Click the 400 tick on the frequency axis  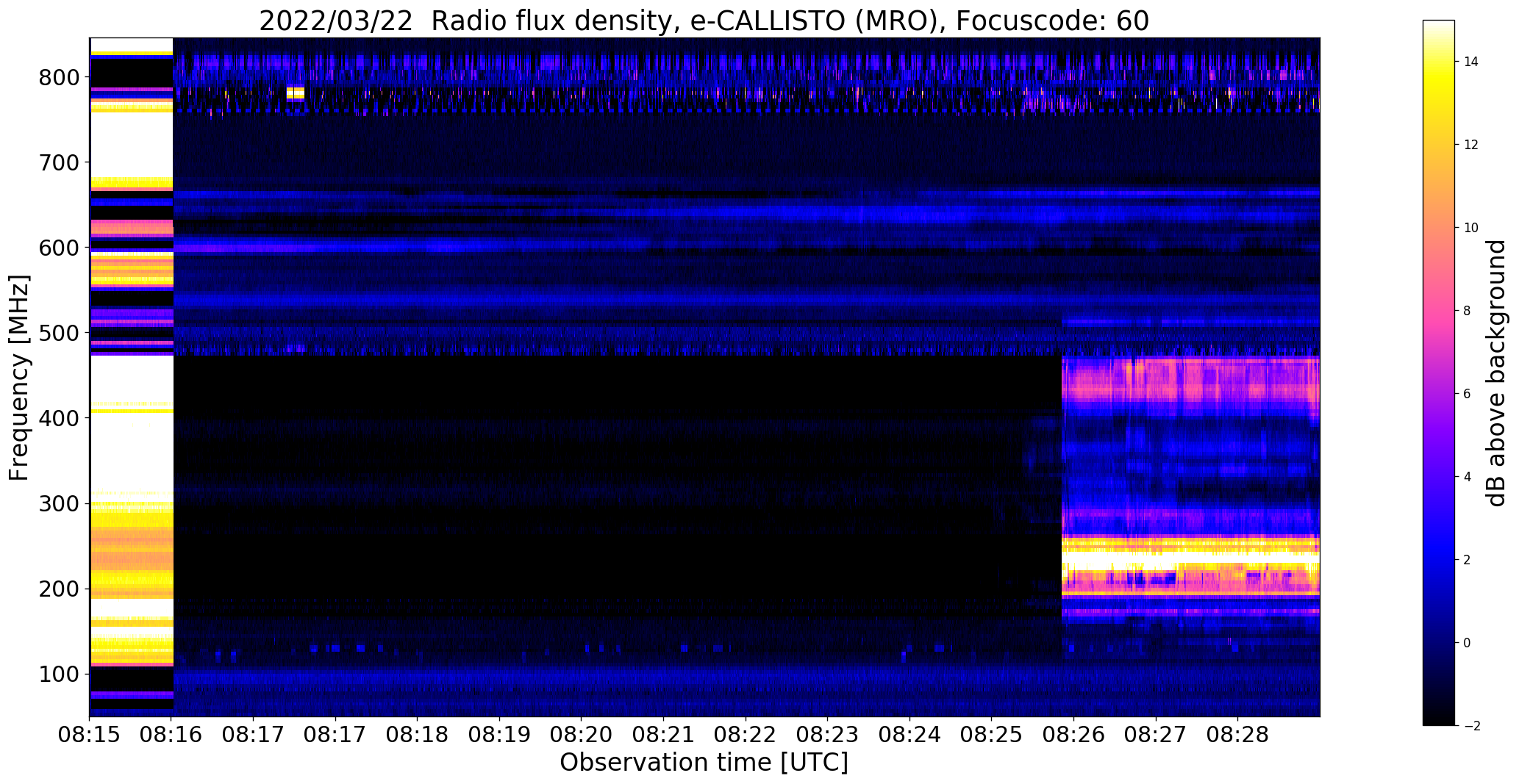click(x=59, y=418)
